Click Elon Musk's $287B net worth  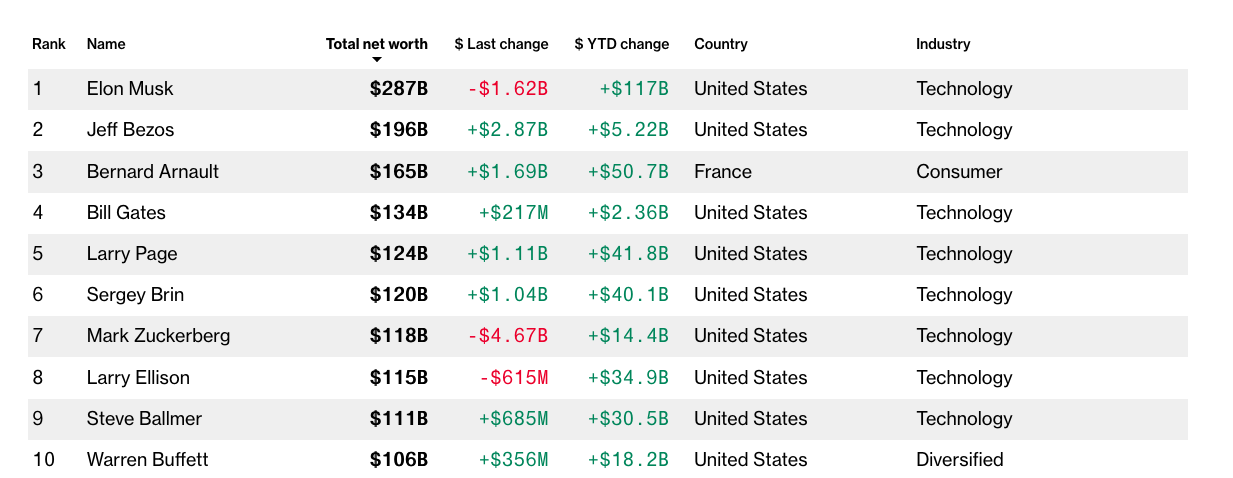(398, 89)
